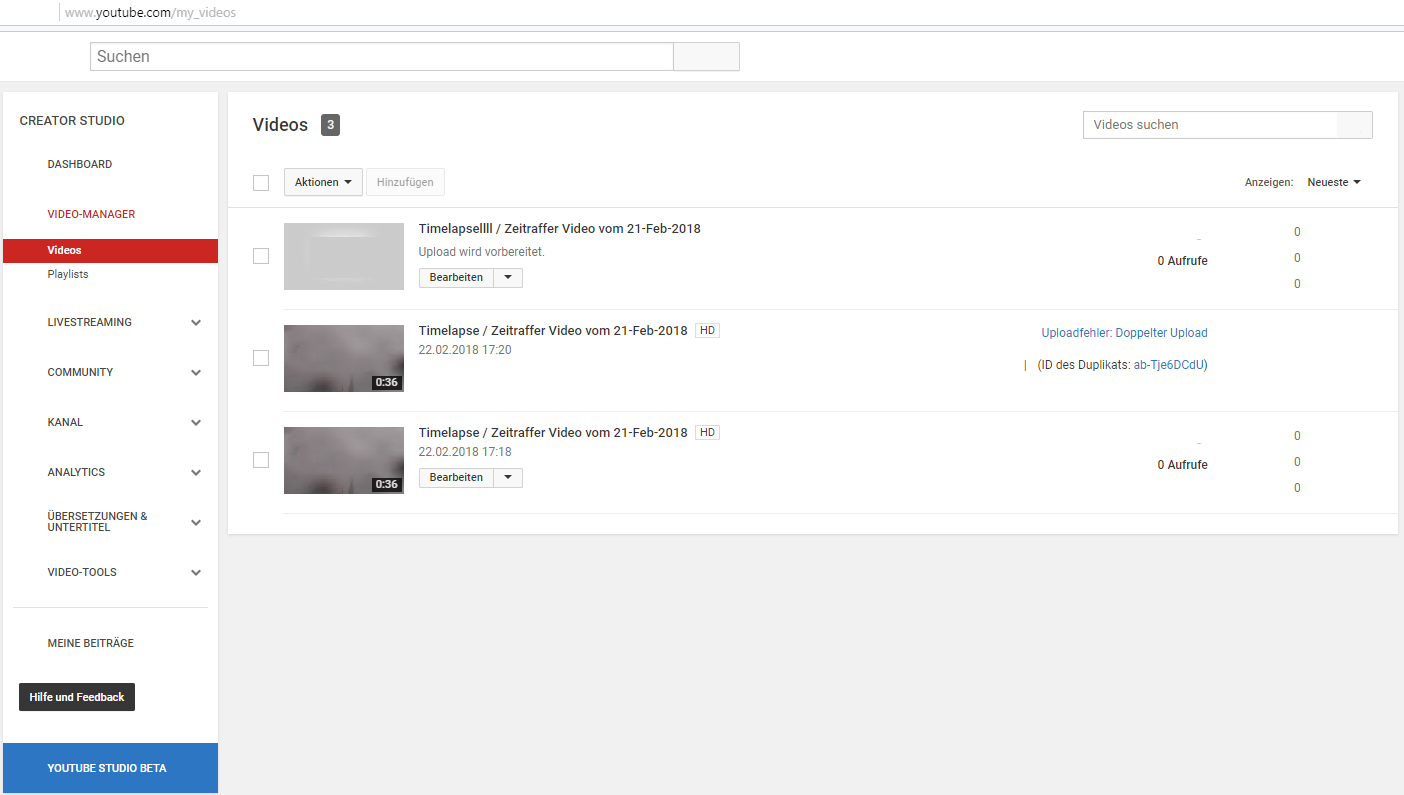The image size is (1404, 795).
Task: Open the Neueste sort dropdown
Action: tap(1334, 182)
